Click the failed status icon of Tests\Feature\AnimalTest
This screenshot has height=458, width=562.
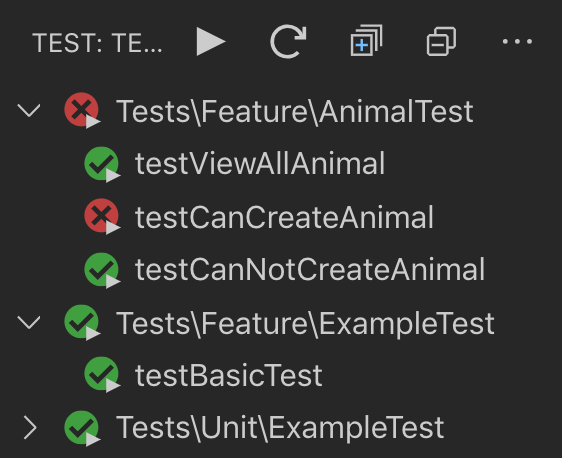82,110
